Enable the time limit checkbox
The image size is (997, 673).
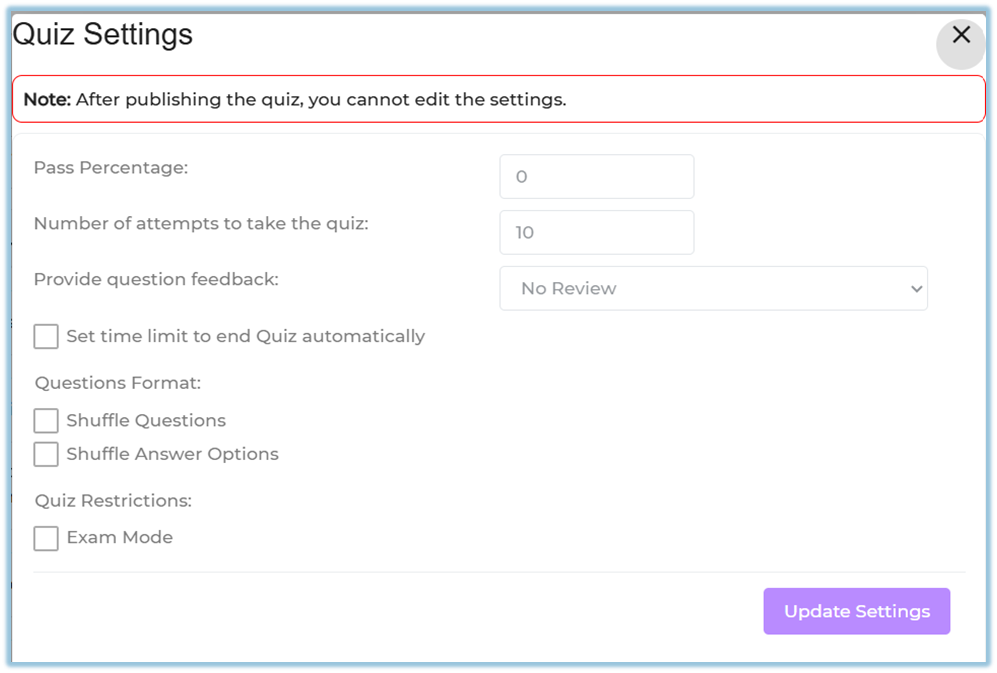(x=46, y=336)
